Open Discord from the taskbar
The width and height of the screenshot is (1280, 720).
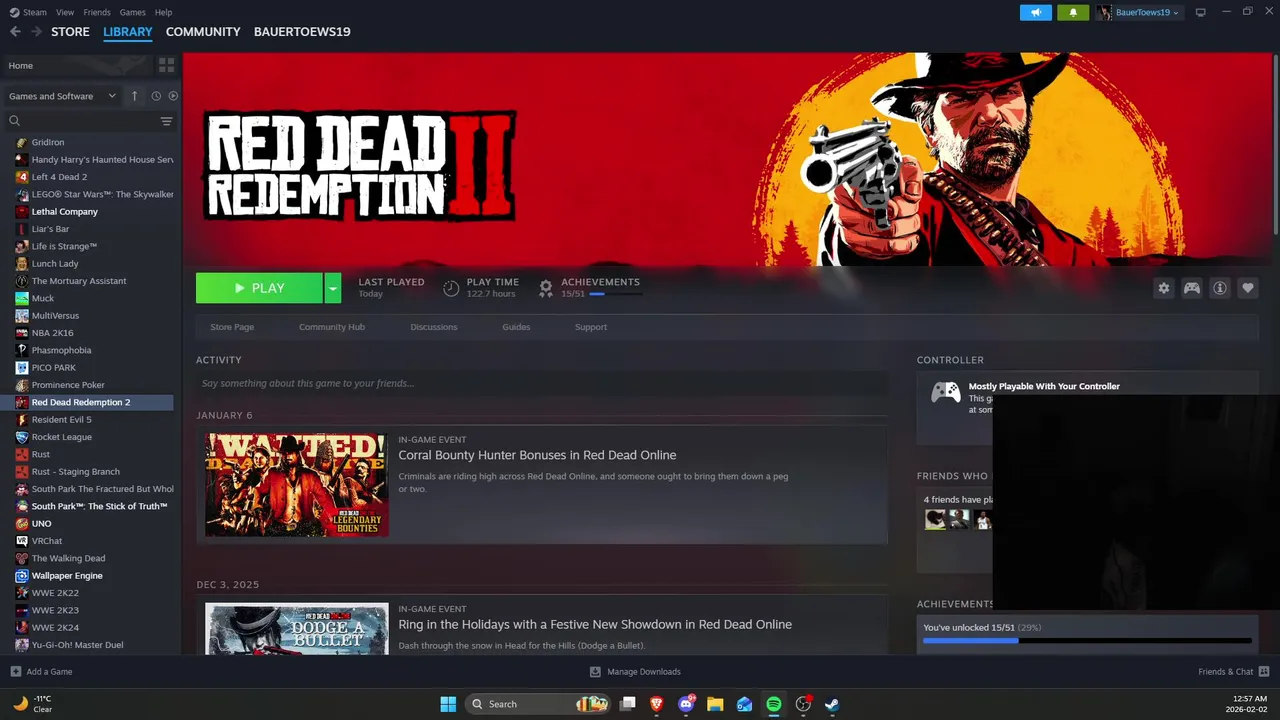click(686, 704)
